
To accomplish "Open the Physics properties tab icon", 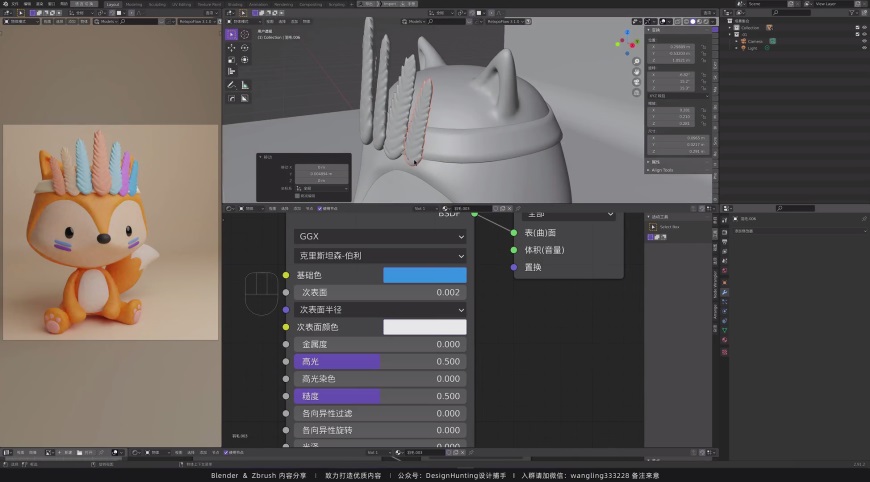I will [x=725, y=311].
